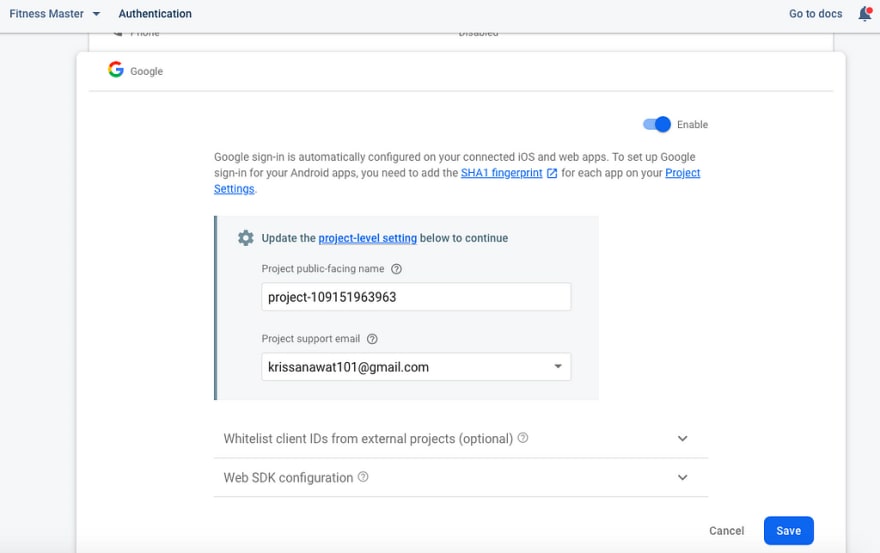Click external link icon after SHA1 fingerprint
The image size is (880, 553).
(552, 173)
